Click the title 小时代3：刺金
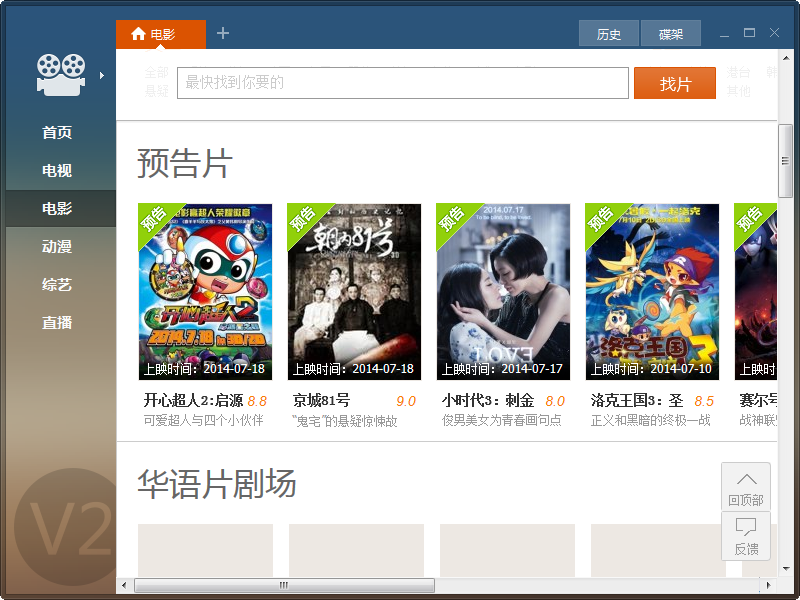Image resolution: width=800 pixels, height=600 pixels. click(488, 401)
